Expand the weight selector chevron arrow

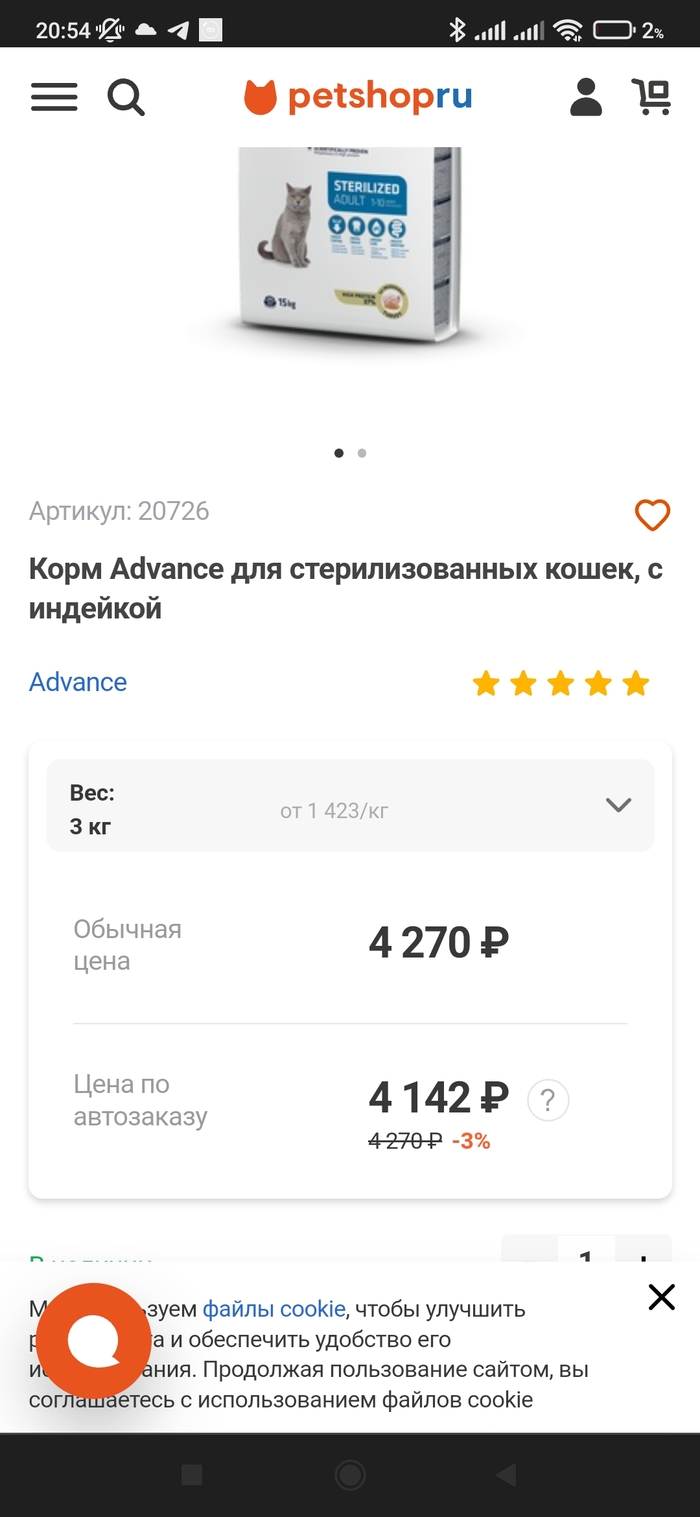619,805
